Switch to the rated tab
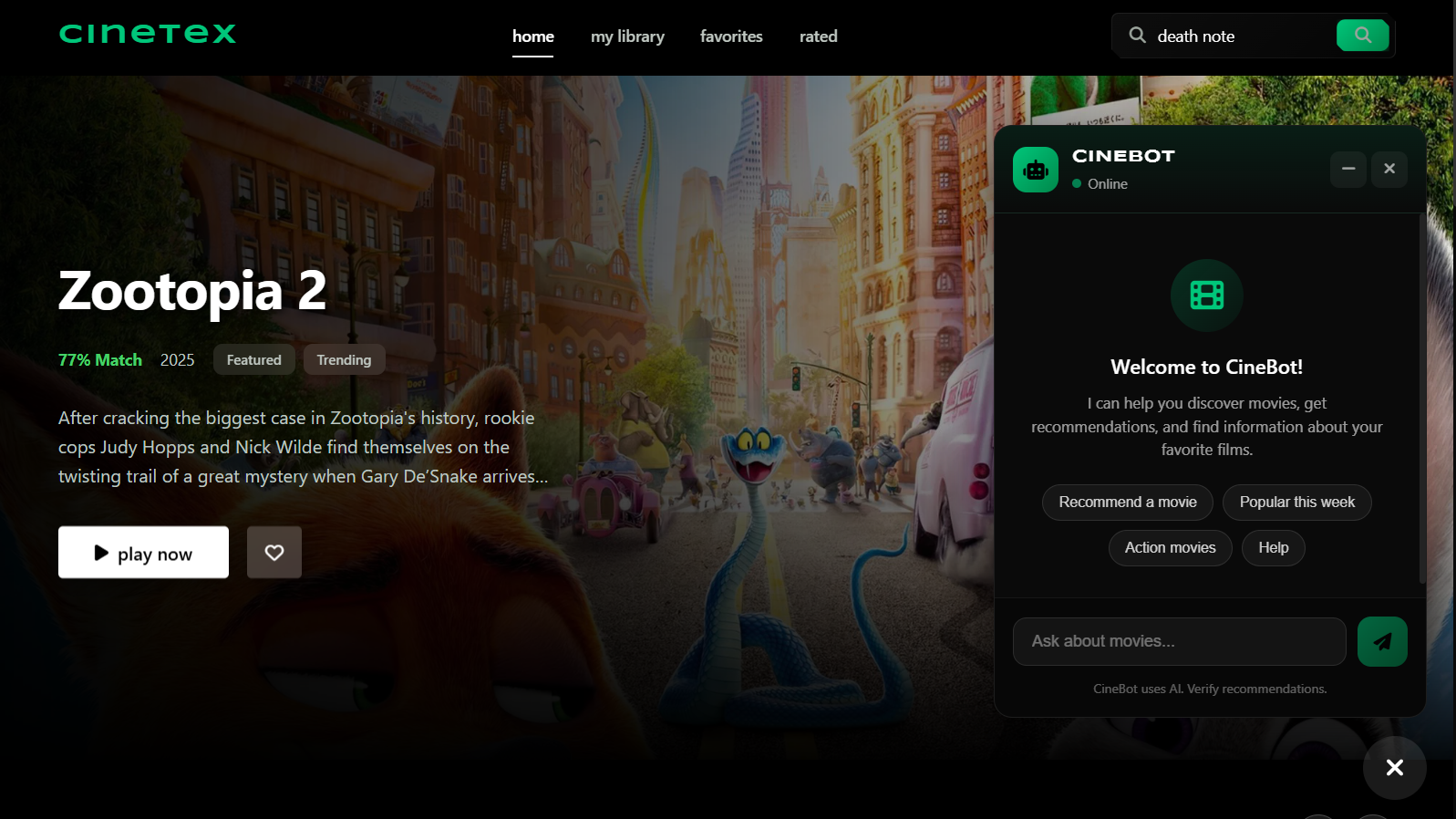Viewport: 1456px width, 819px height. [x=819, y=36]
